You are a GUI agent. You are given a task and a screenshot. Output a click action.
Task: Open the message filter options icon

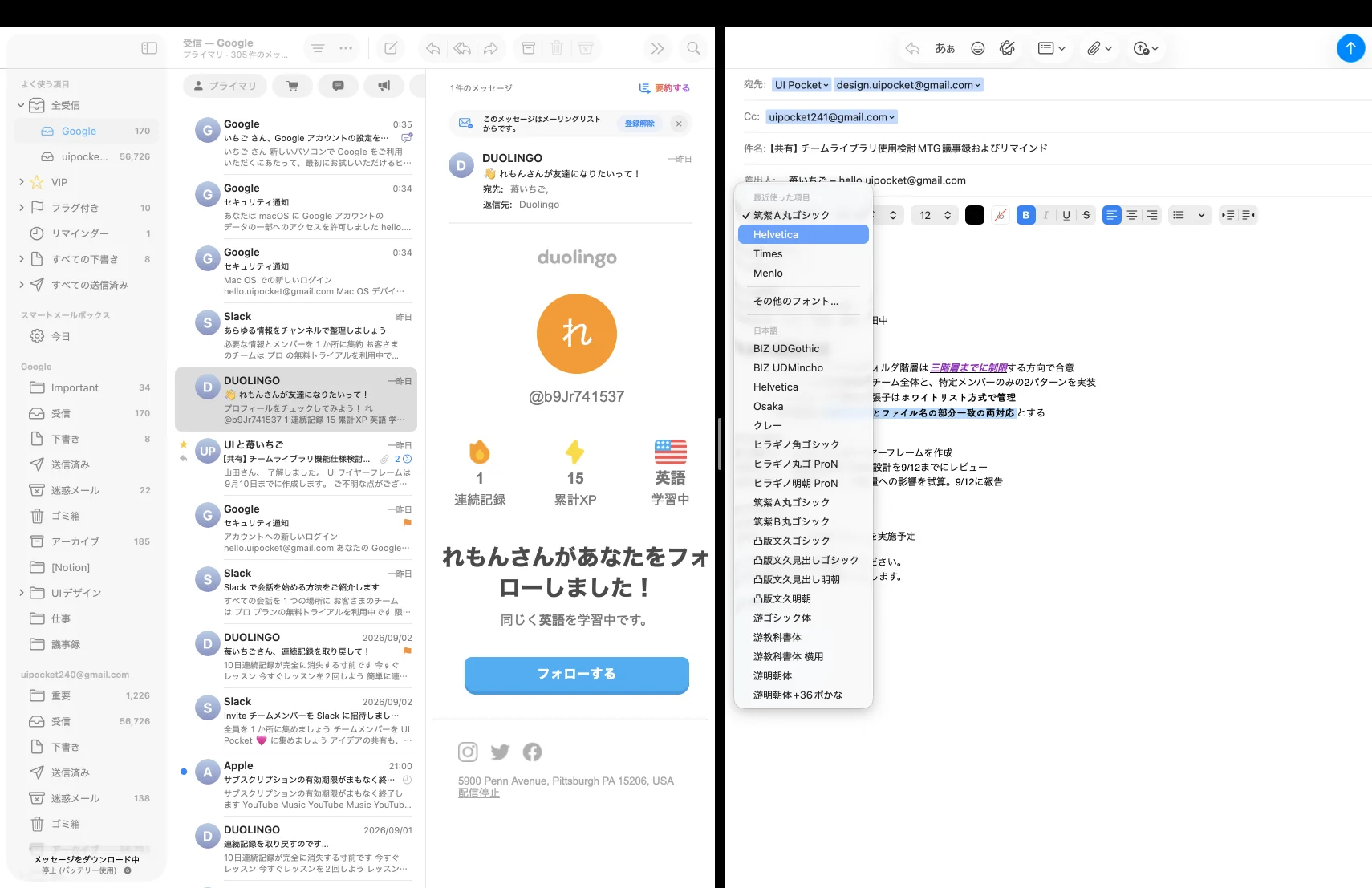pyautogui.click(x=318, y=48)
